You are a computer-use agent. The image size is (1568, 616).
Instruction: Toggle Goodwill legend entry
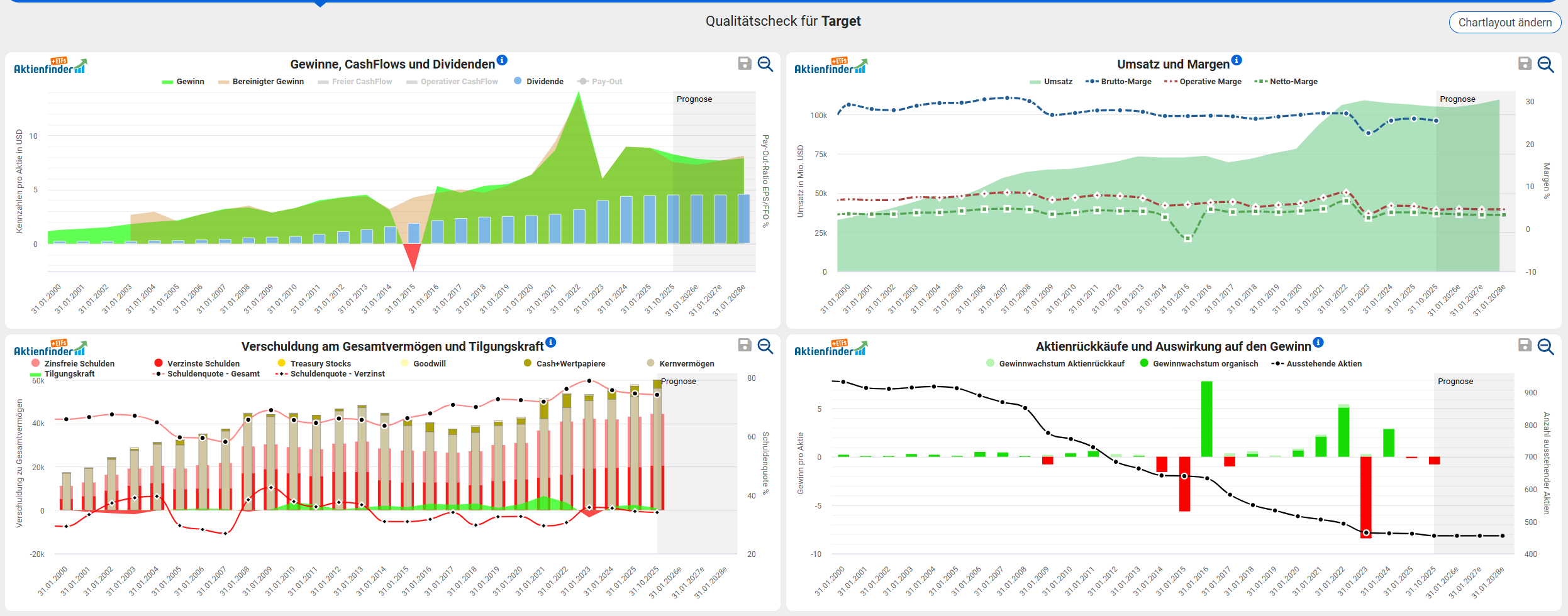pos(429,364)
